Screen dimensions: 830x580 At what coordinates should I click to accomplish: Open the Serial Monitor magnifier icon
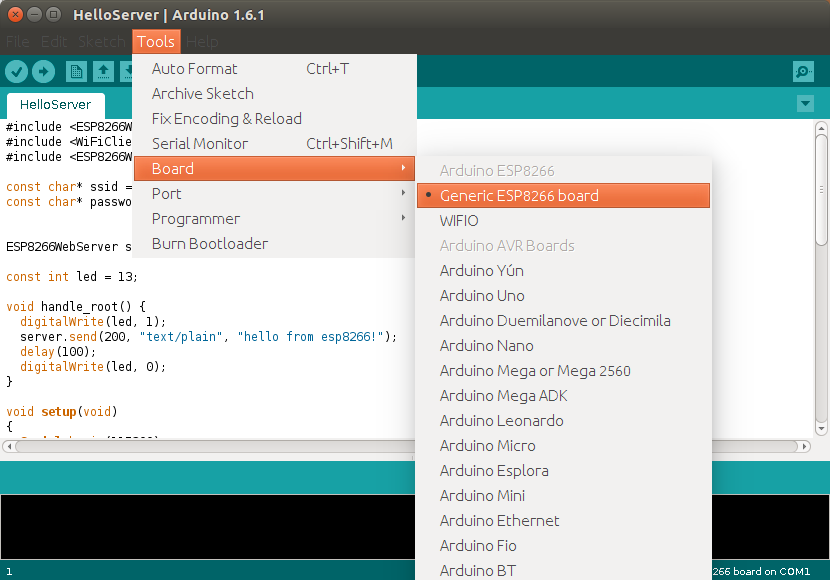803,71
